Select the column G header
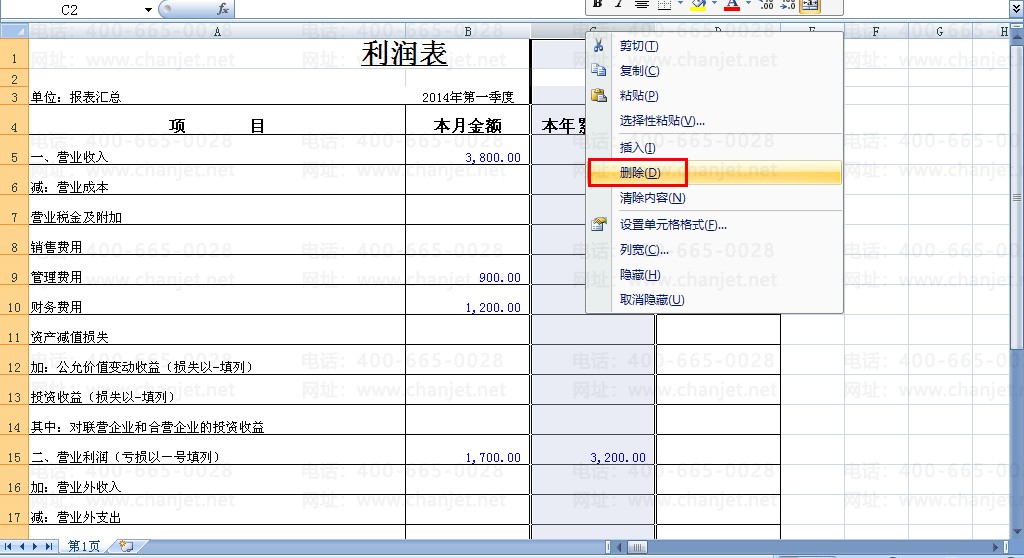1024x558 pixels. click(x=939, y=31)
